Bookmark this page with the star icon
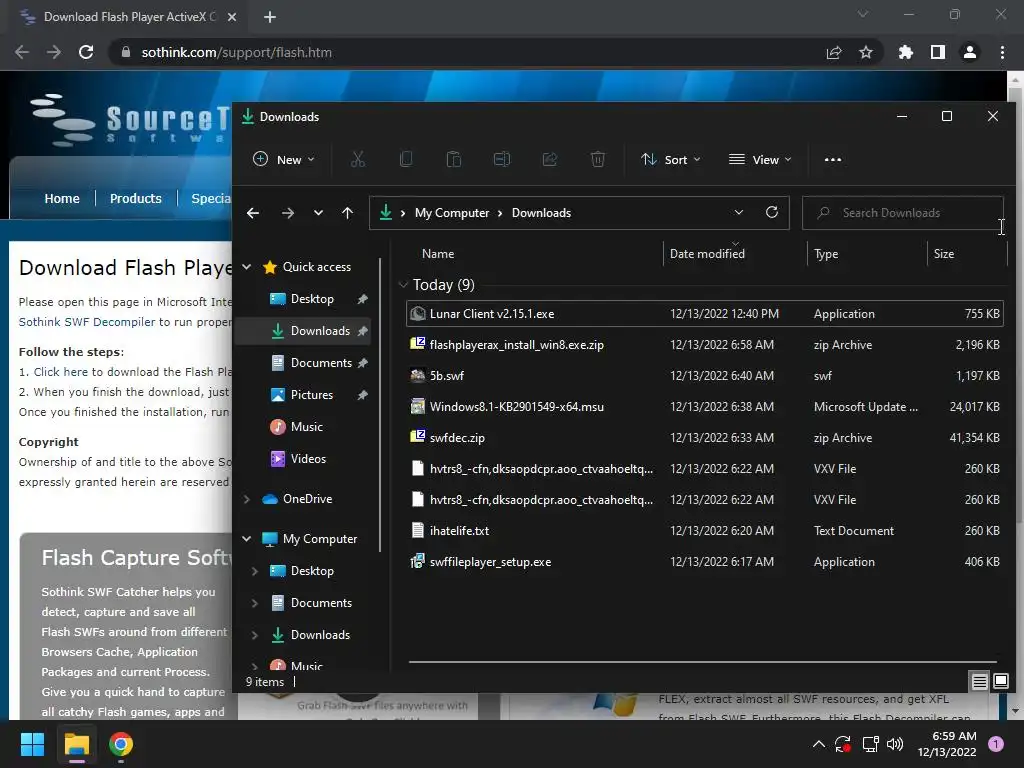Image resolution: width=1024 pixels, height=768 pixels. click(x=865, y=52)
